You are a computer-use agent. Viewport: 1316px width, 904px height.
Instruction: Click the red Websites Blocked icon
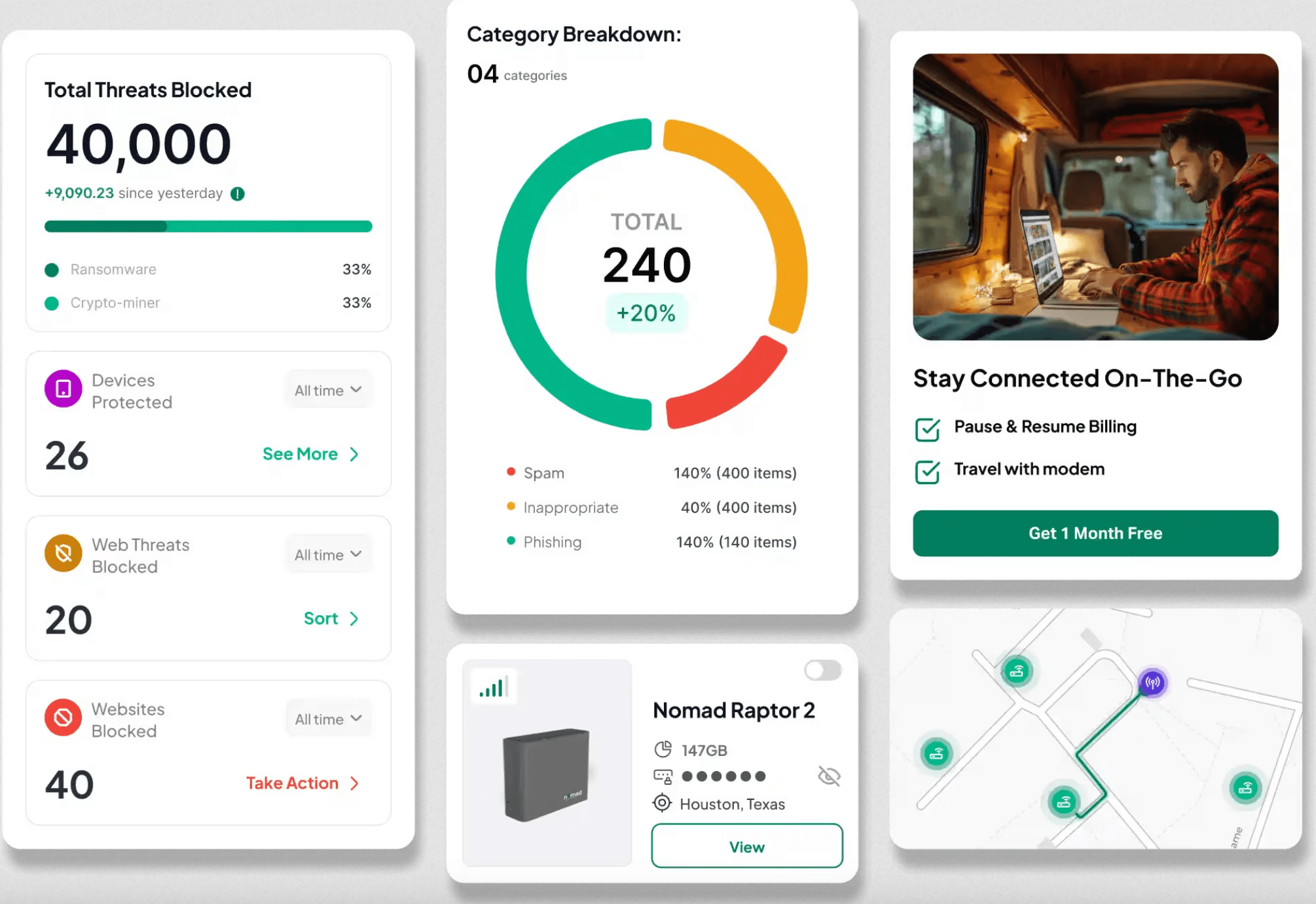62,718
